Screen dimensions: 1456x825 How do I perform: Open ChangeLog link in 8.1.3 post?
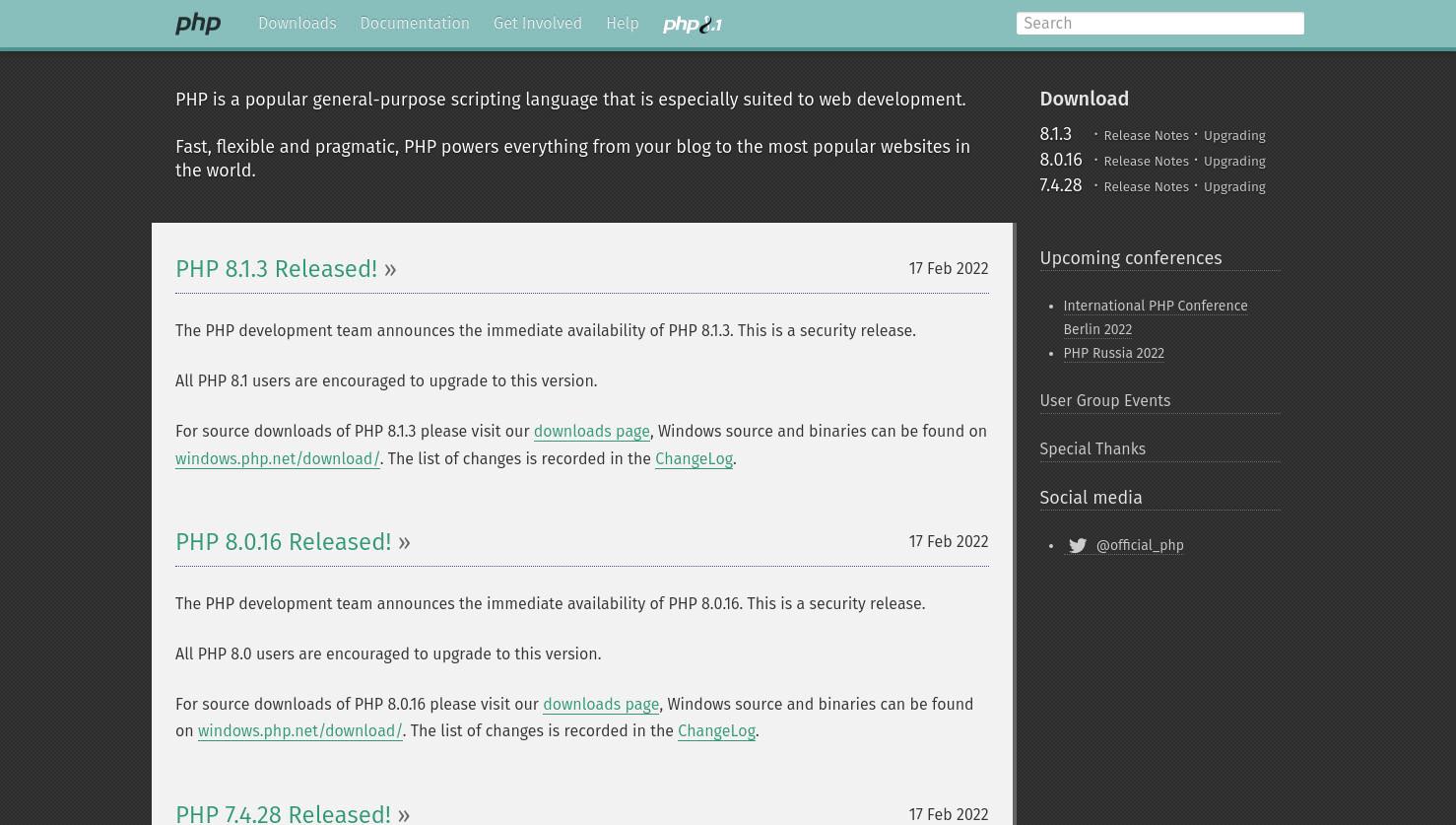[694, 459]
